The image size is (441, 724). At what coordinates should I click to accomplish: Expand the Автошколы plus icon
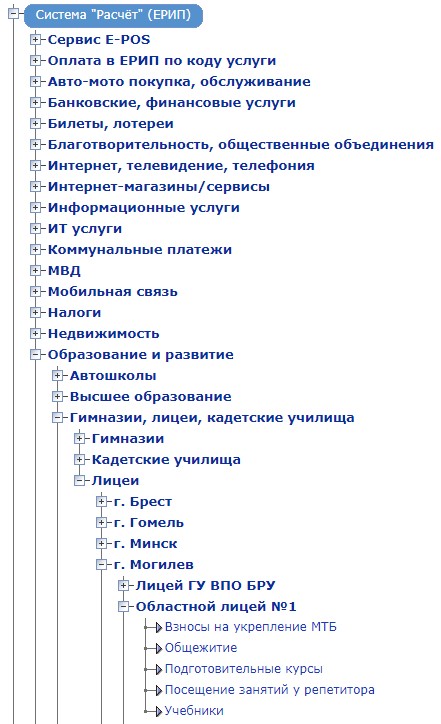coord(57,375)
